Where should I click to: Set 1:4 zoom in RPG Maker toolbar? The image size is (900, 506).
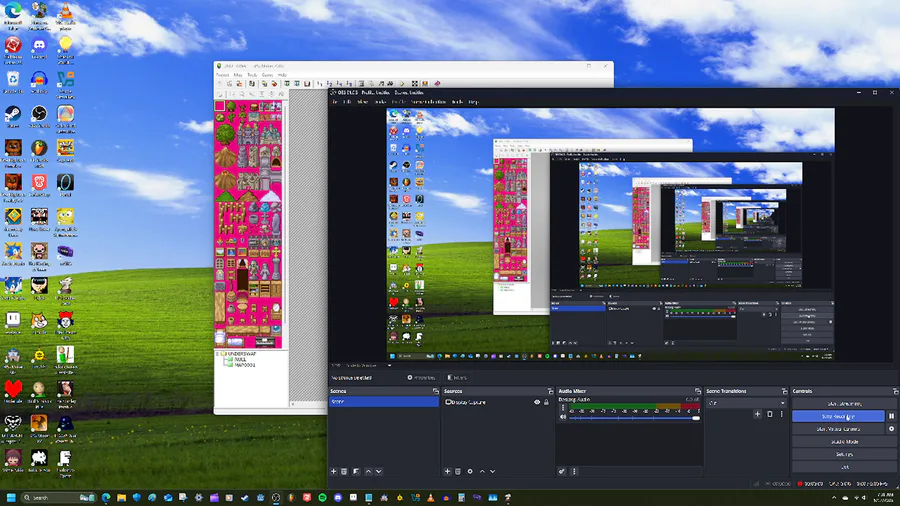pos(339,83)
